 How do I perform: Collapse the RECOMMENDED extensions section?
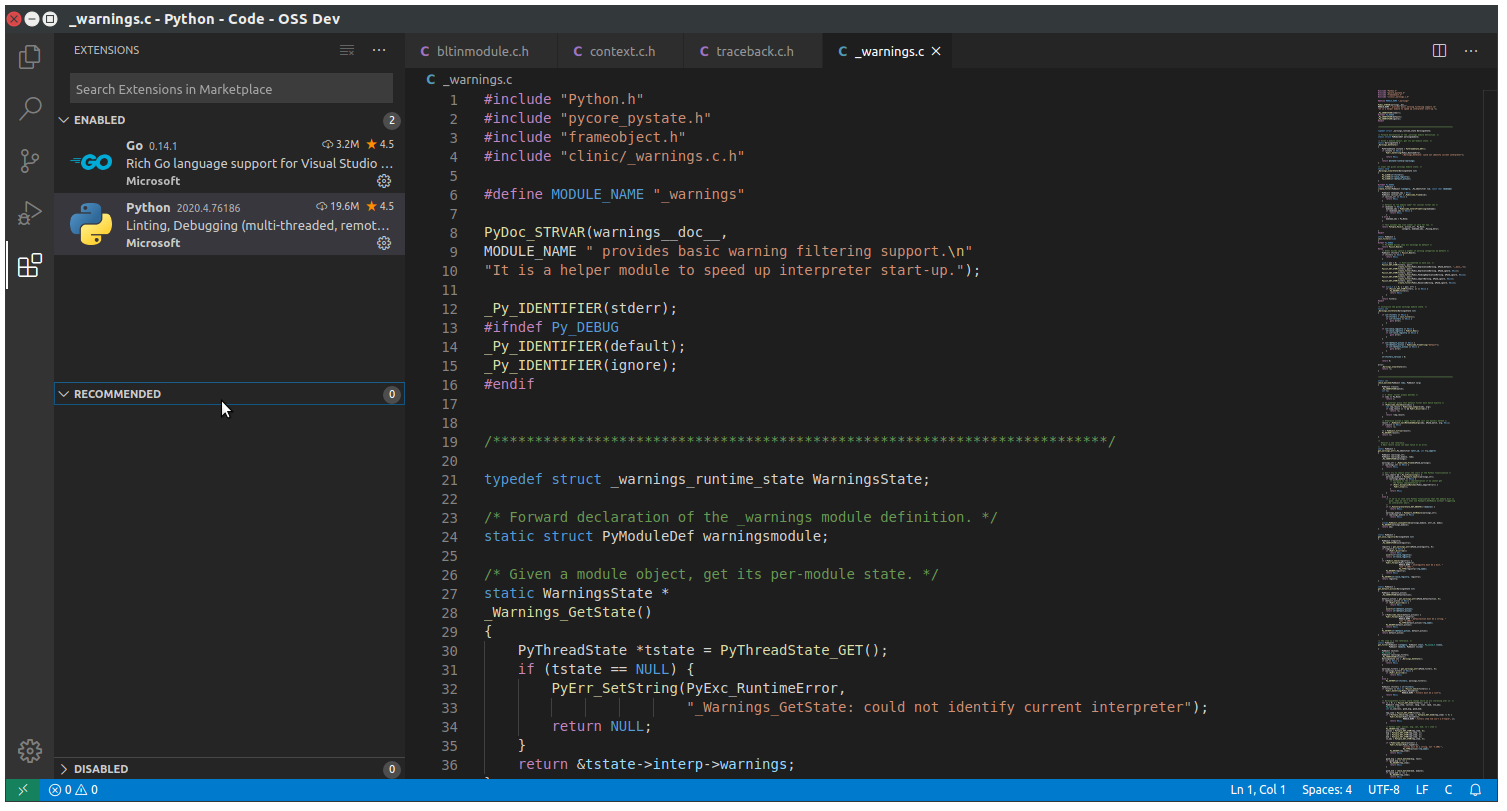(x=229, y=394)
